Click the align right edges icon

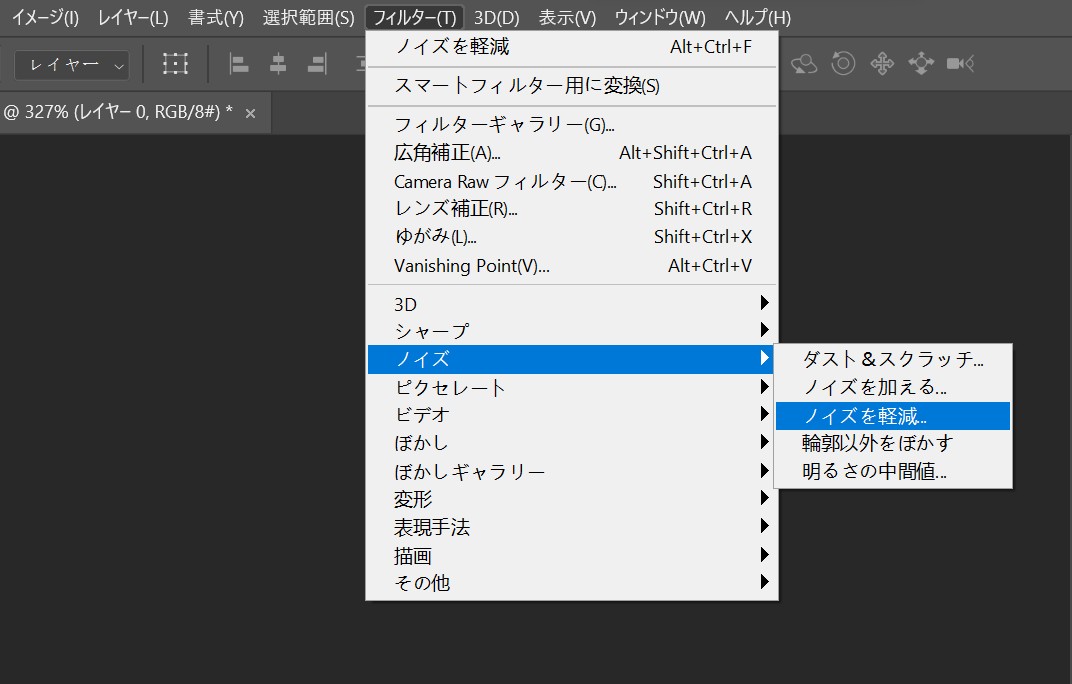point(317,63)
